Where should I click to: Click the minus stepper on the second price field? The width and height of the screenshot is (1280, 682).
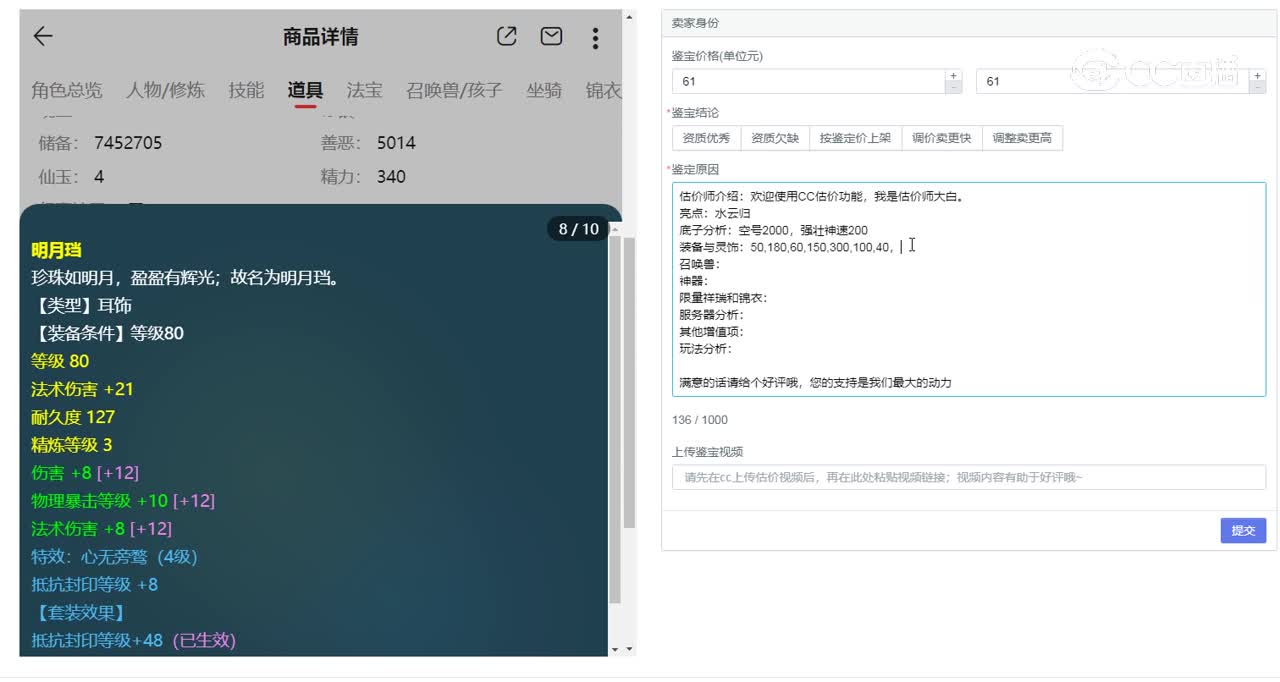pos(1258,87)
